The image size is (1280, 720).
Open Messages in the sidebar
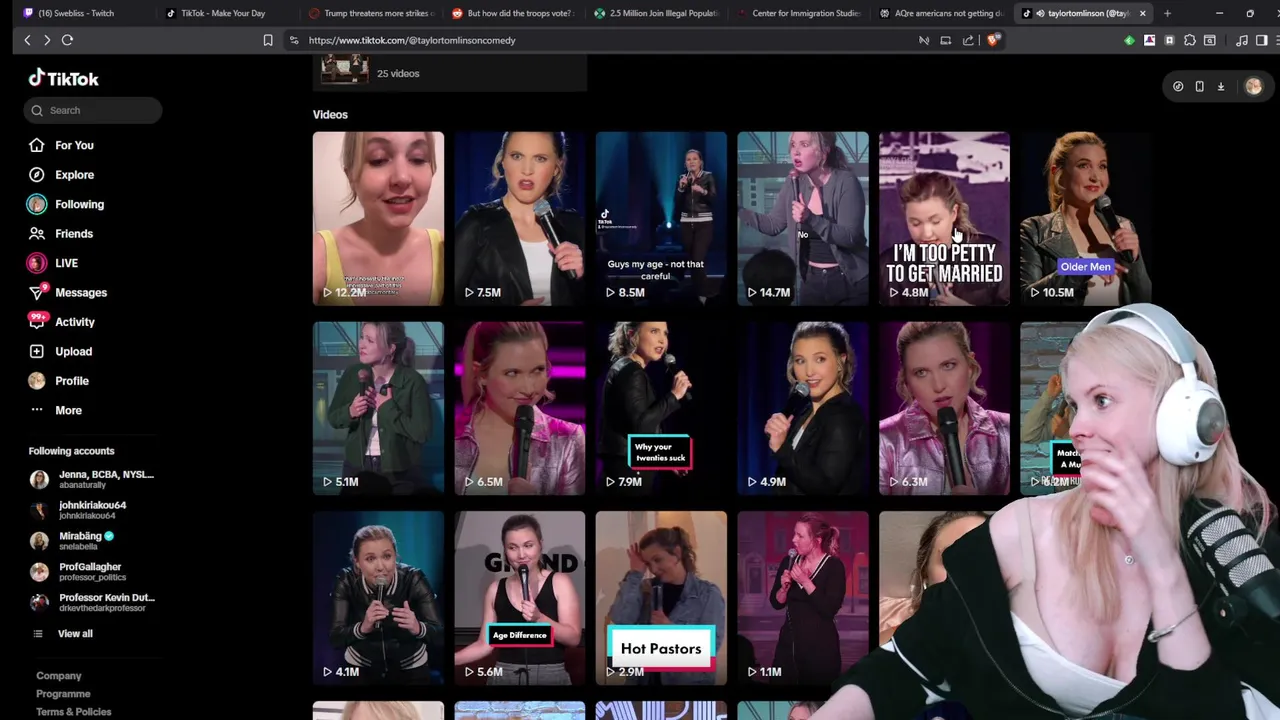coord(68,292)
